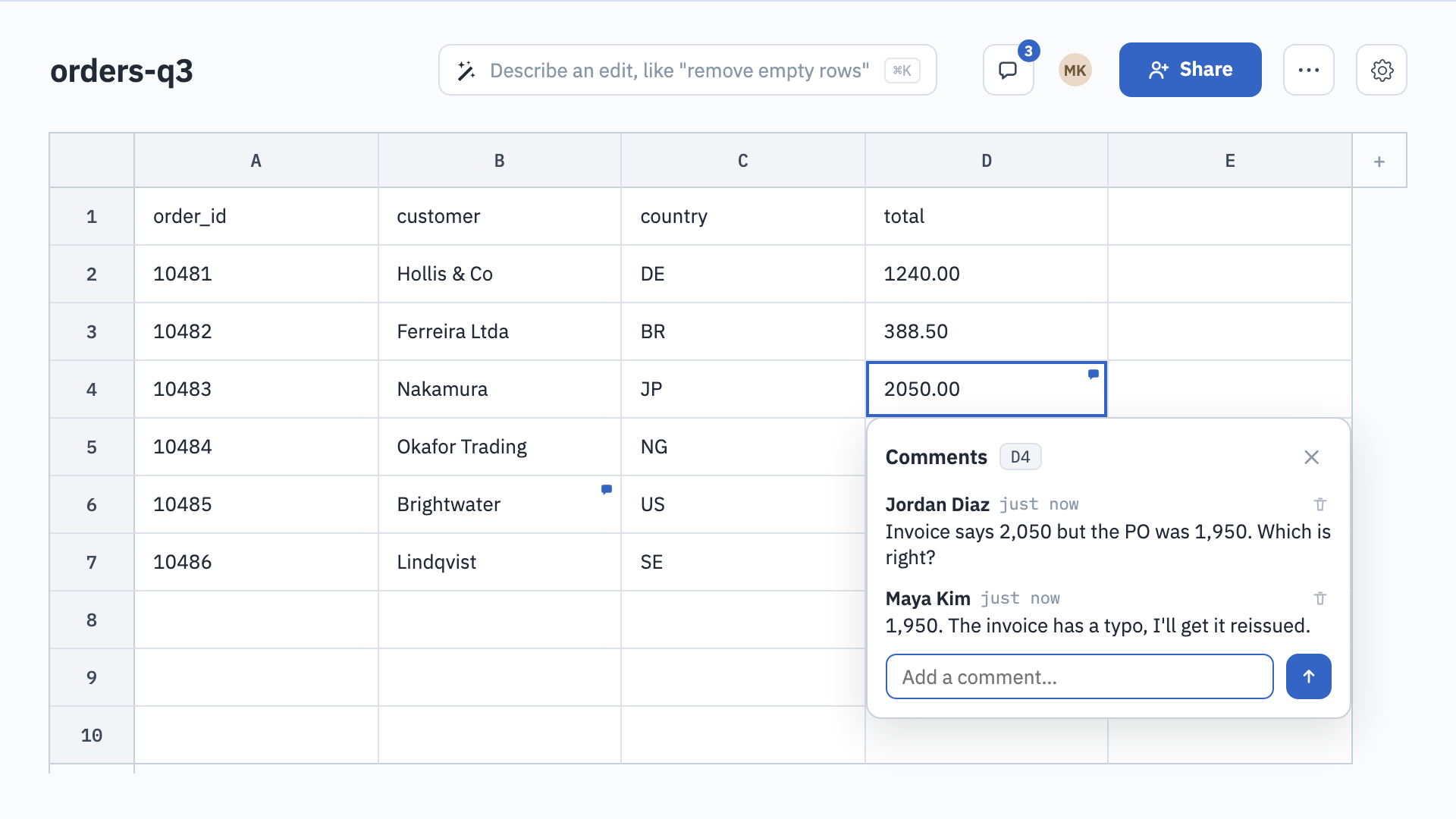Screen dimensions: 1456x819
Task: Select the Okafor Trading cell
Action: coord(500,447)
